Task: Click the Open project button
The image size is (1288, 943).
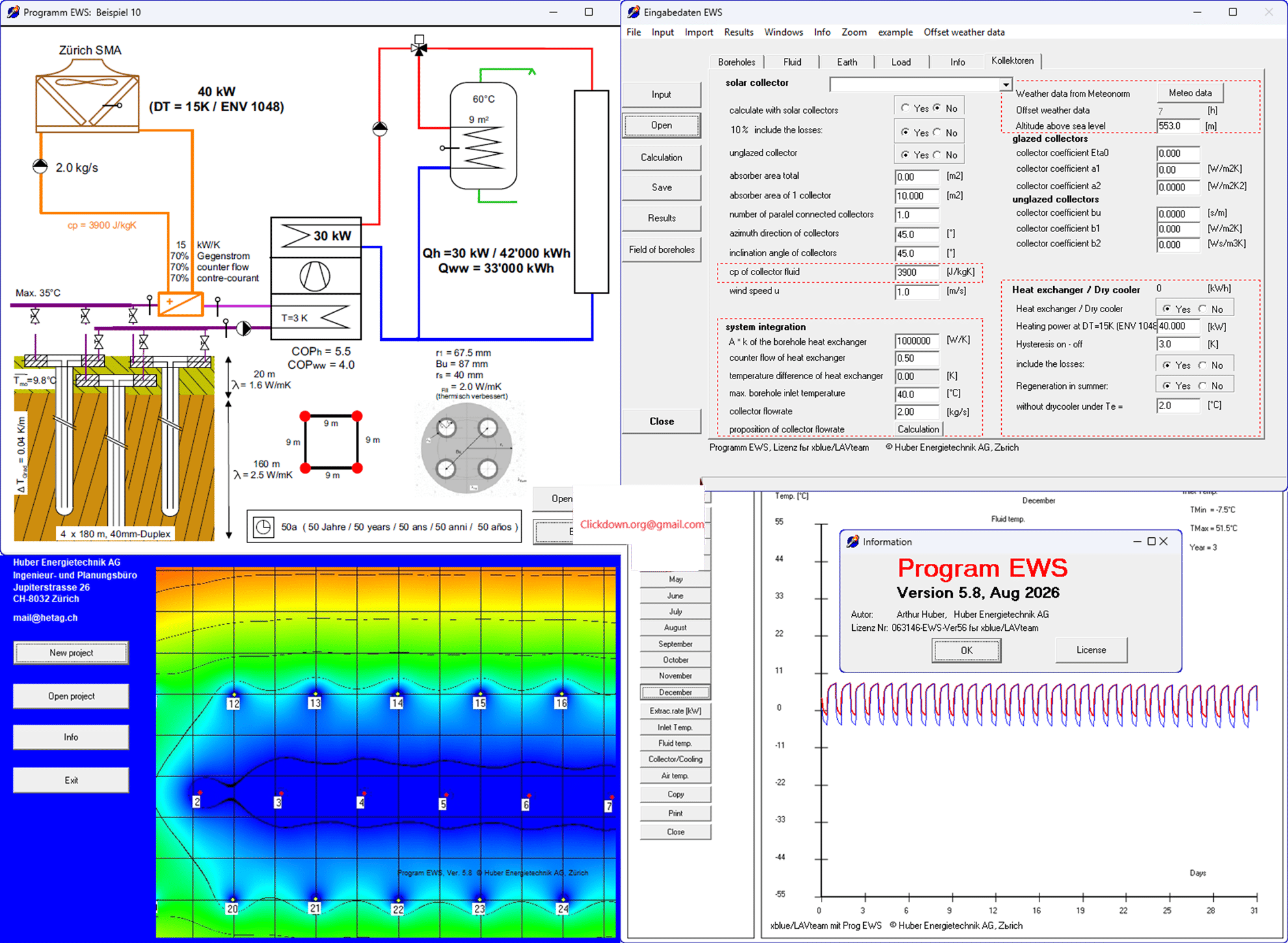Action: (71, 696)
